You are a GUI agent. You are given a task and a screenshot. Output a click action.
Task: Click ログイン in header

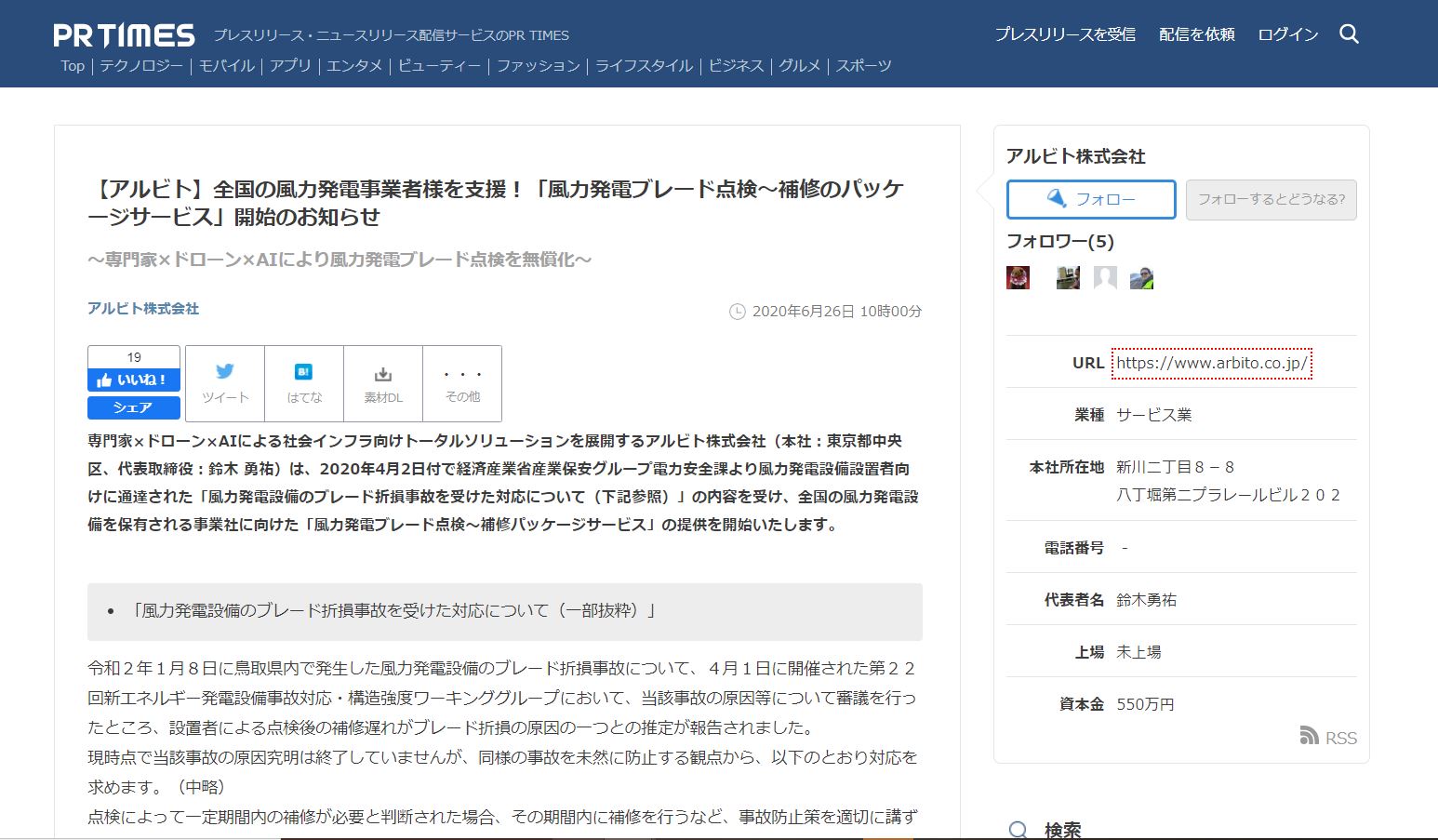pyautogui.click(x=1288, y=34)
